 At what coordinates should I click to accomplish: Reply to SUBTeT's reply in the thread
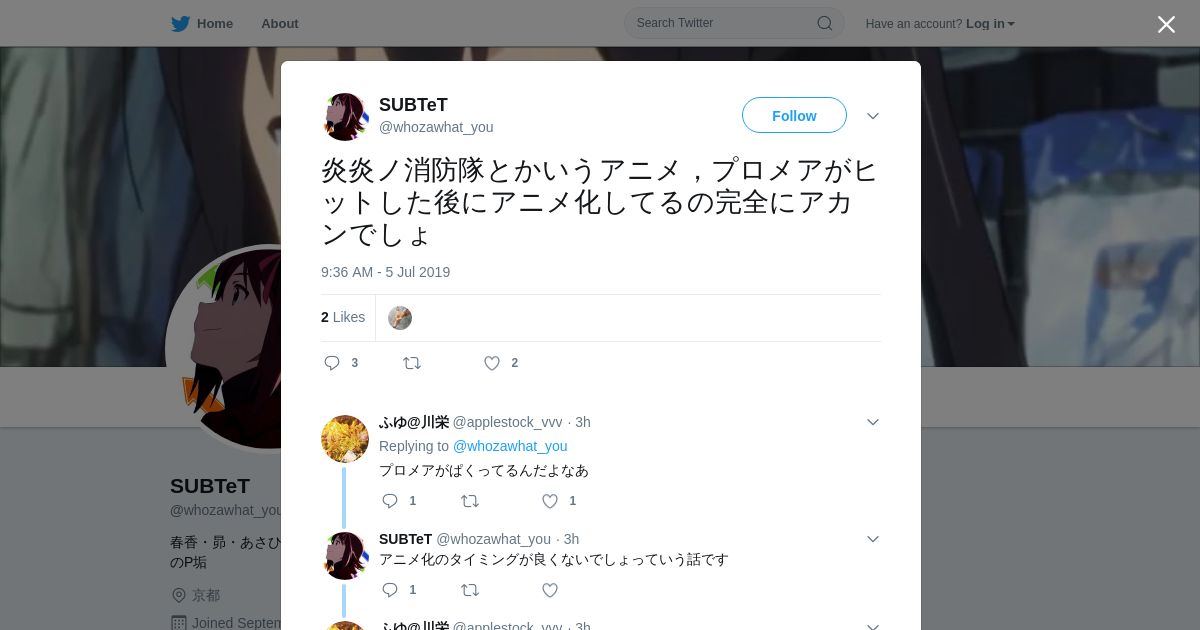(x=390, y=590)
